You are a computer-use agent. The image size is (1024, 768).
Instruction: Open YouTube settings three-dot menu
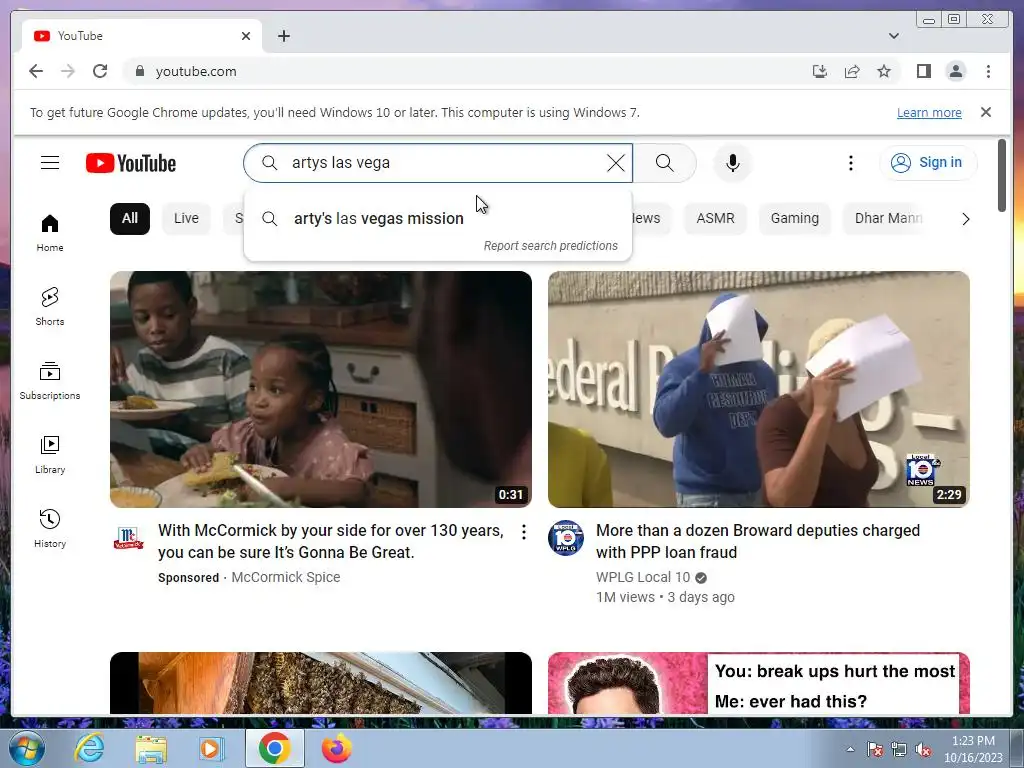(850, 163)
